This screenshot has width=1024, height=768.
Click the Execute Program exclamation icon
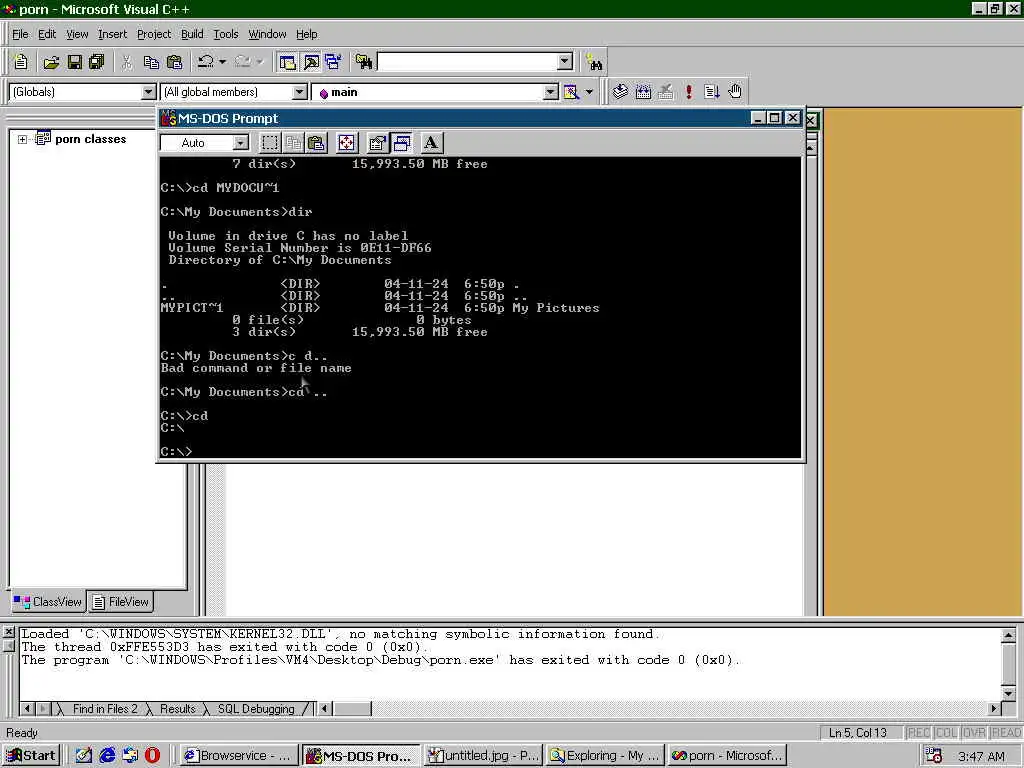click(x=689, y=92)
